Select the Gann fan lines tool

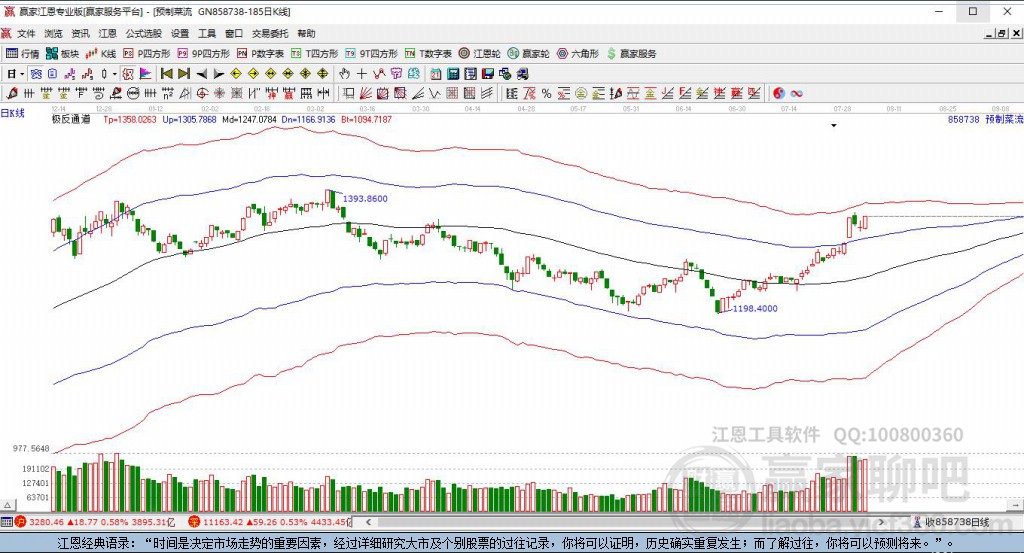tap(366, 93)
